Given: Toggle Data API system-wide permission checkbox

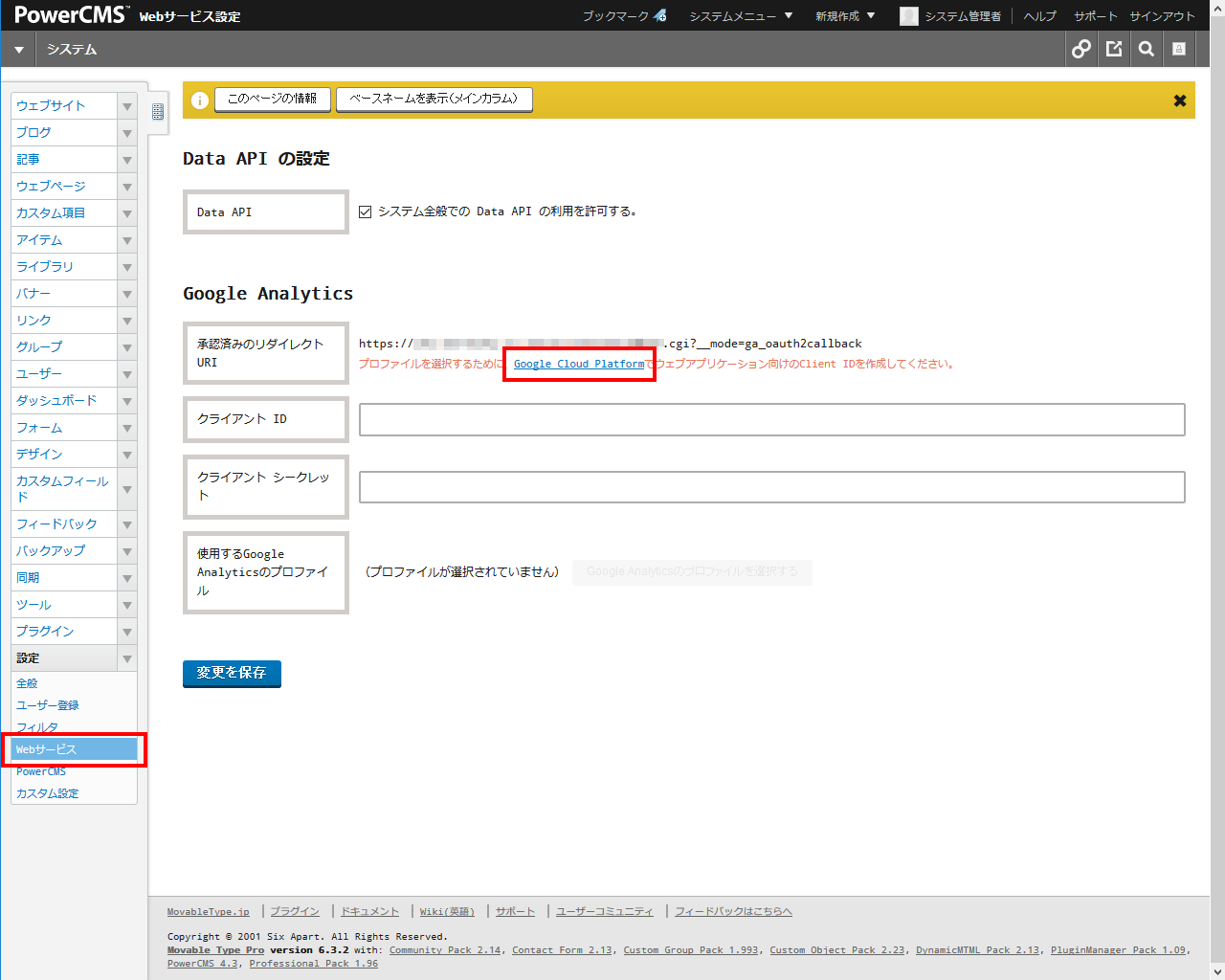Looking at the screenshot, I should click(365, 212).
